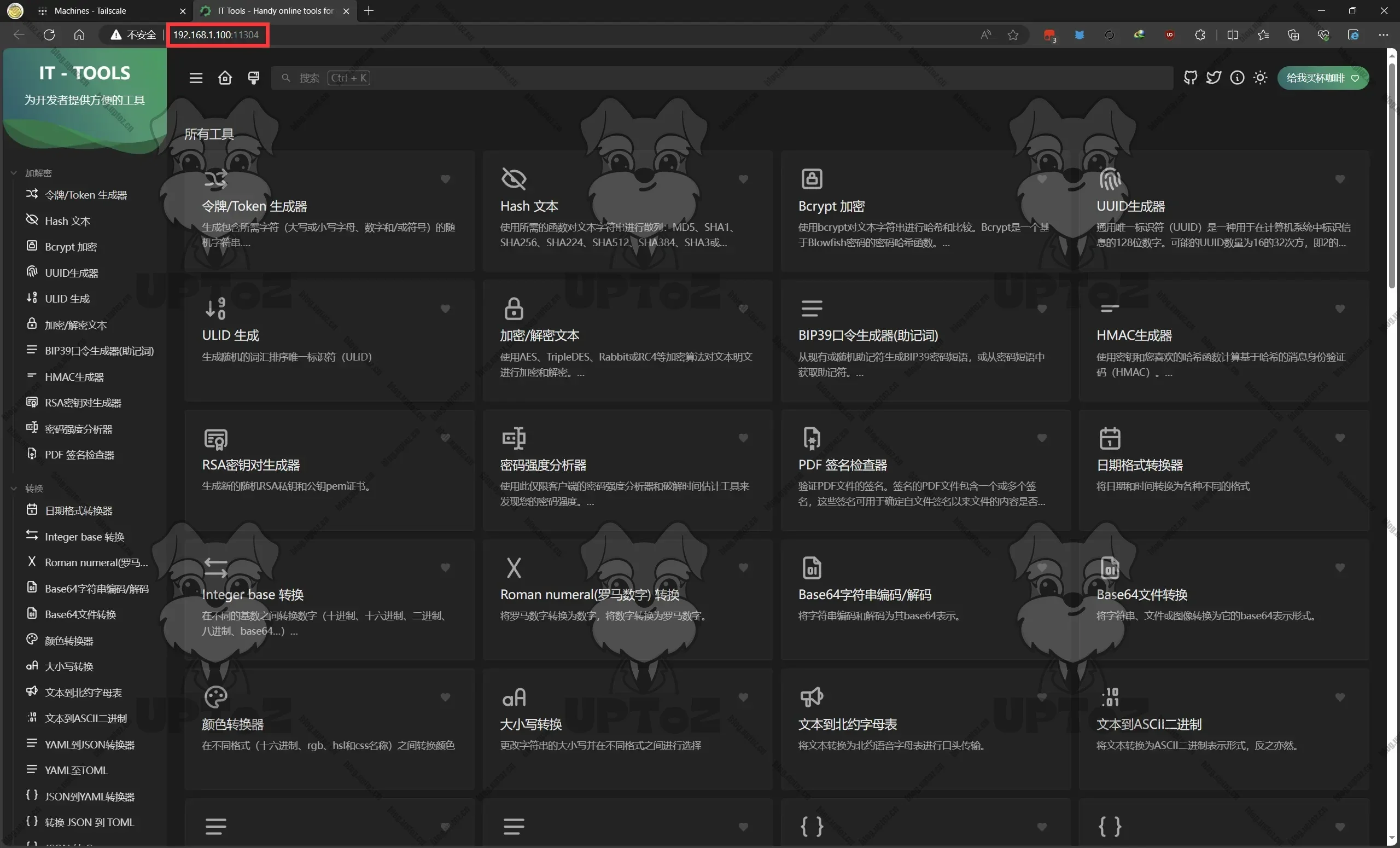This screenshot has width=1400, height=848.
Task: Focus the 搜索 search field
Action: 721,78
